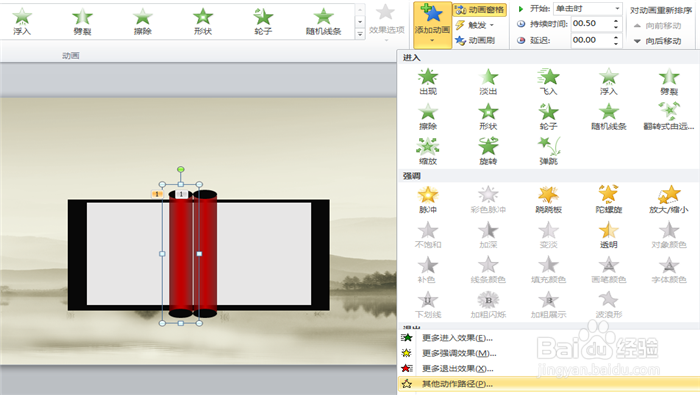Choose the 飞入 entrance effect
700x395 pixels.
click(x=548, y=81)
